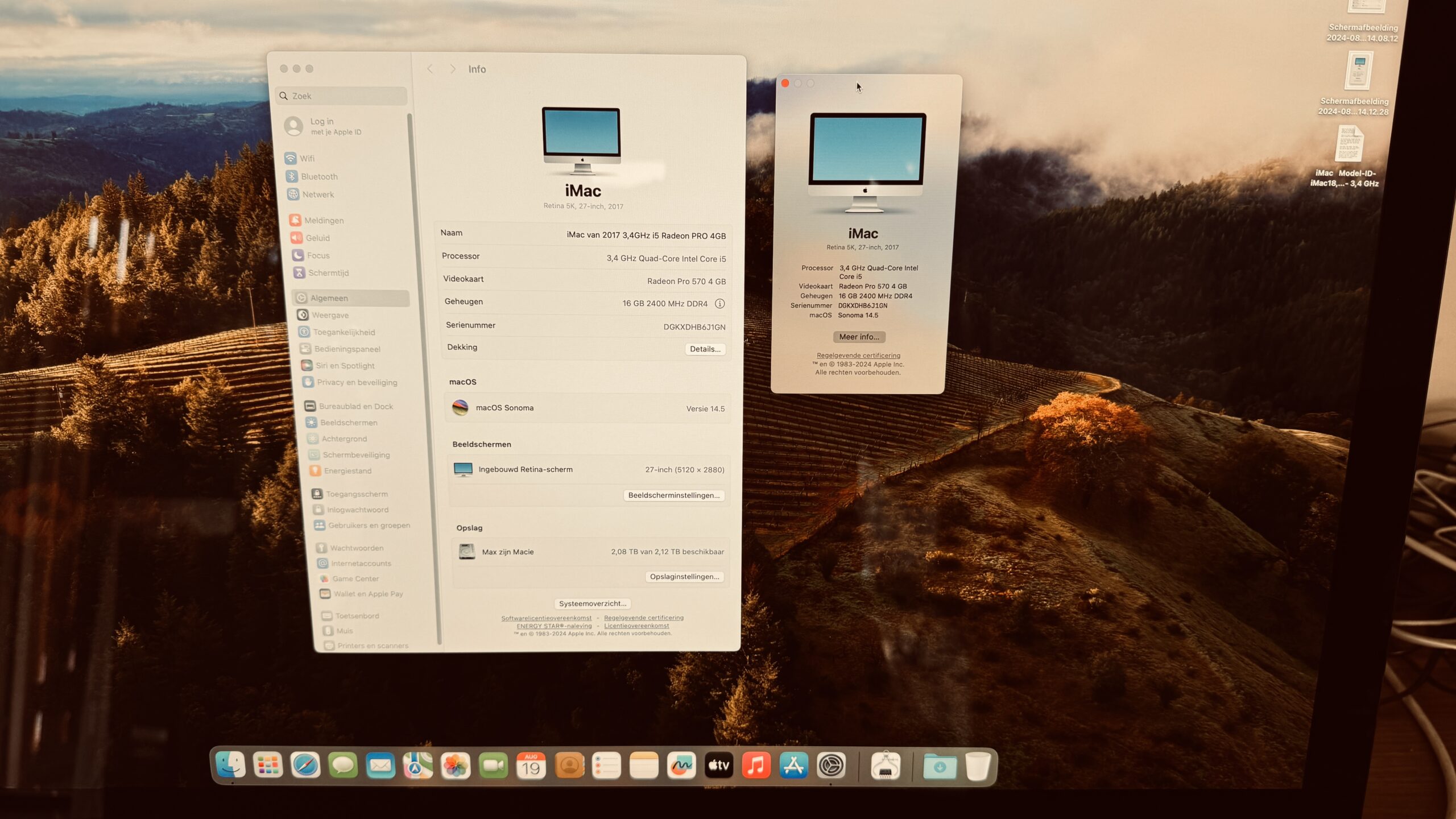Viewport: 1456px width, 819px height.
Task: Click the Systeemoverzicht button
Action: 593,603
